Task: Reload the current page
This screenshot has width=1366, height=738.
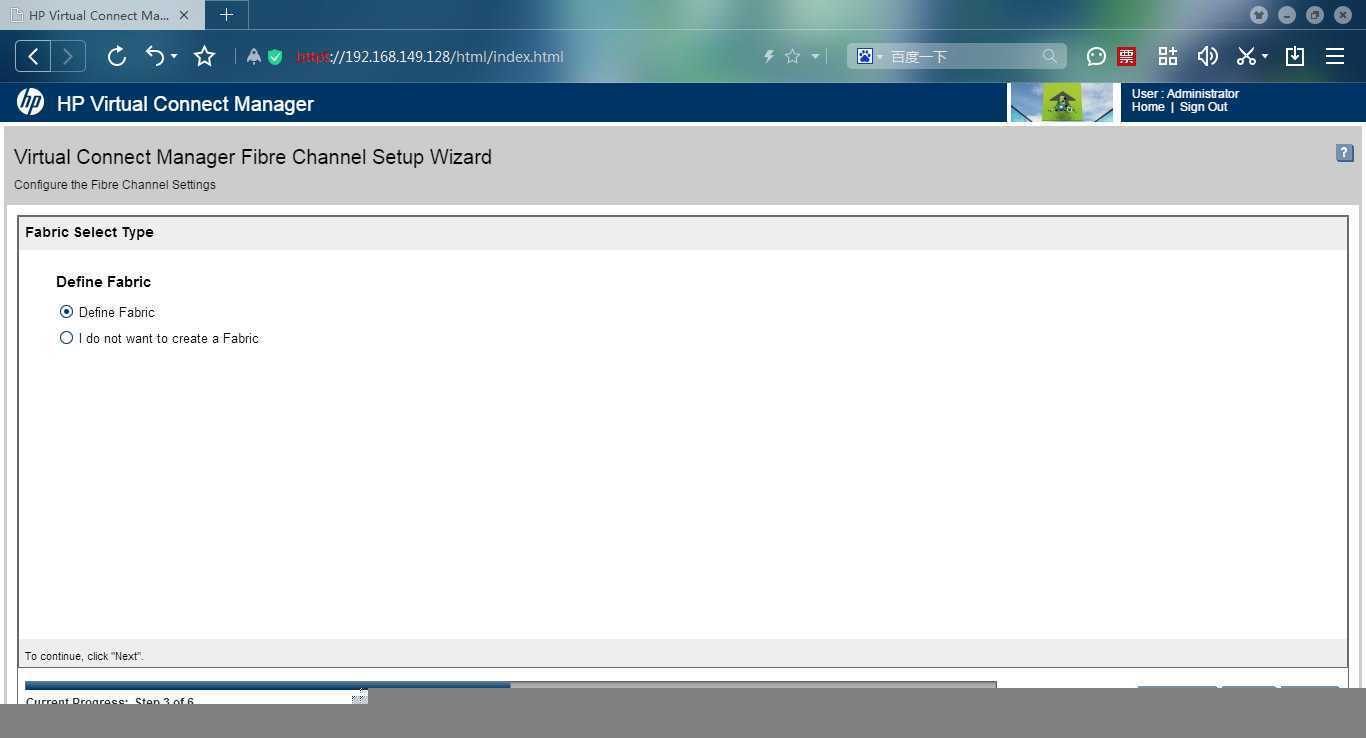Action: click(x=117, y=56)
